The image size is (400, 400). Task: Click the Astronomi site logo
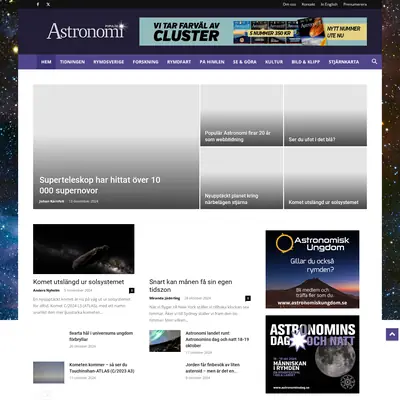click(86, 31)
